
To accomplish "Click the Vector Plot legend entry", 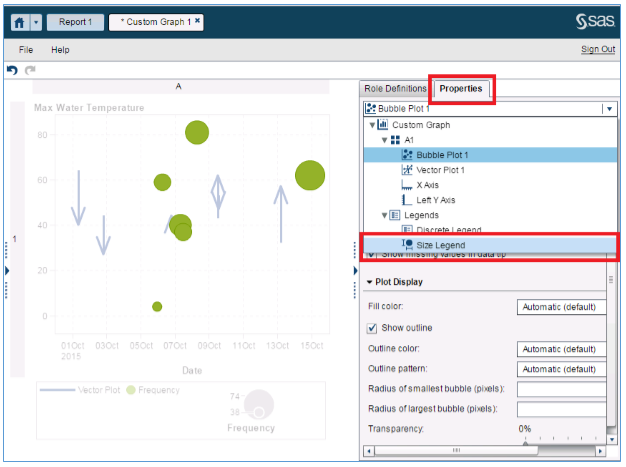I will pos(80,390).
